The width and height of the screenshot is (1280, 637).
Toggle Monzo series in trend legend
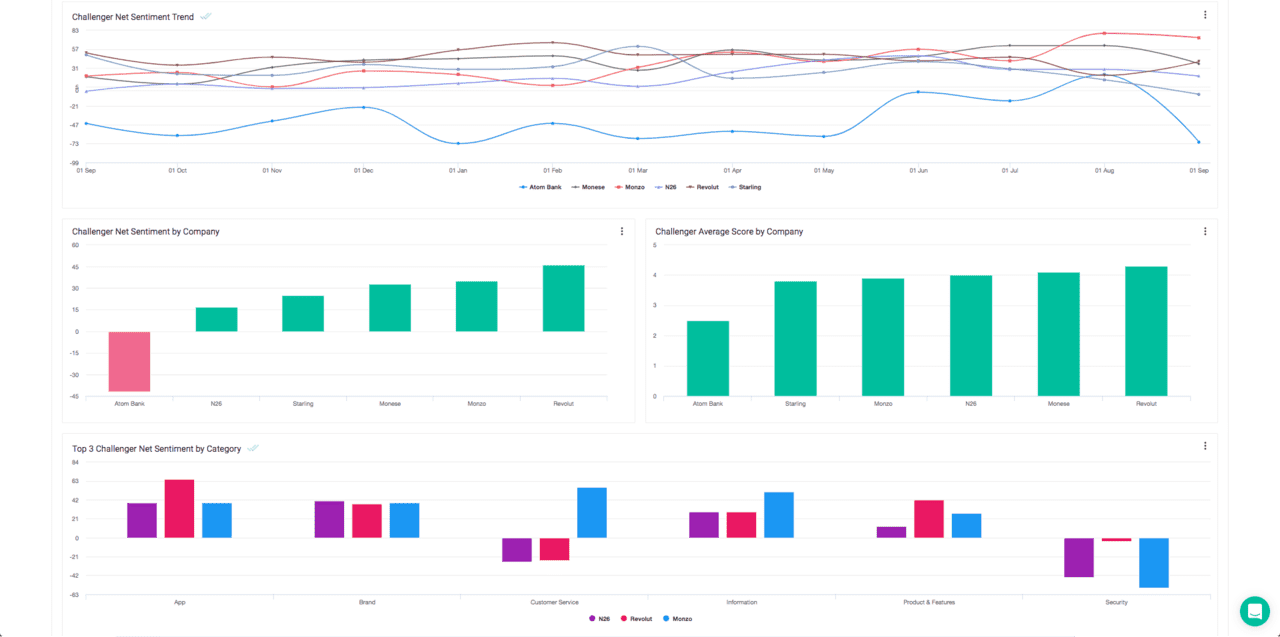coord(630,187)
